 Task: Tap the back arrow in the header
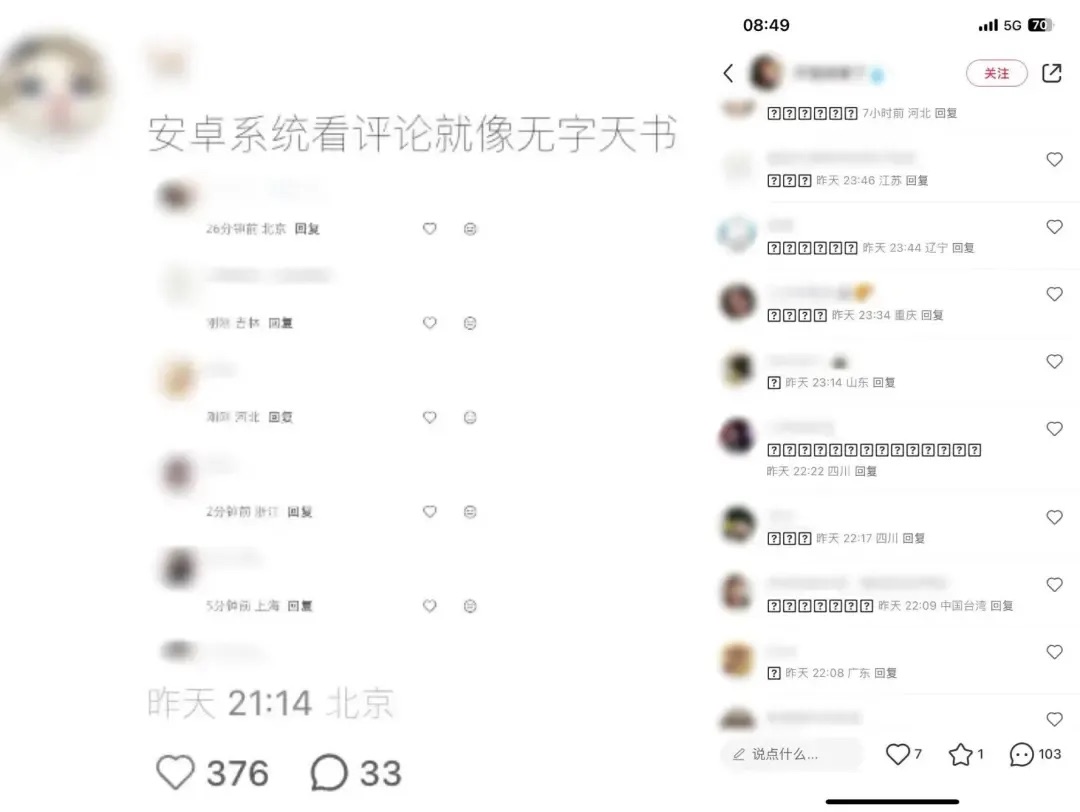coord(728,73)
